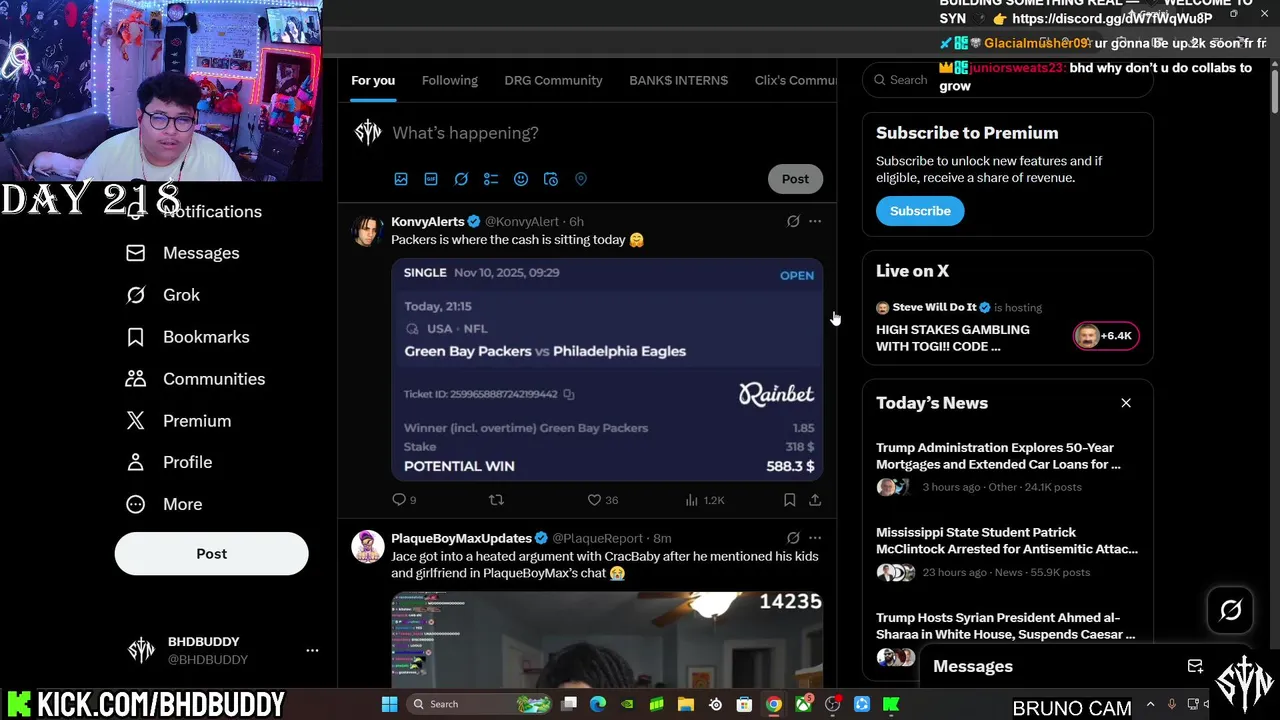The height and width of the screenshot is (720, 1280).
Task: Open the Rainbet bet slip image
Action: [x=607, y=369]
